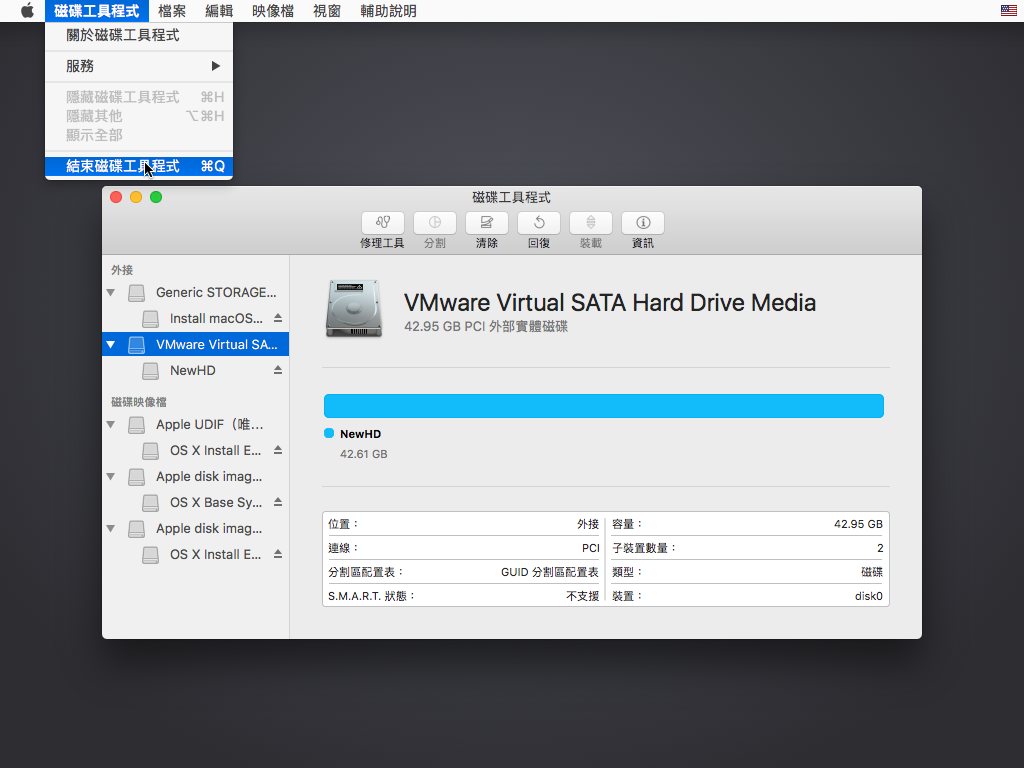Click the disk0 device value
The width and height of the screenshot is (1024, 768).
pyautogui.click(x=869, y=596)
